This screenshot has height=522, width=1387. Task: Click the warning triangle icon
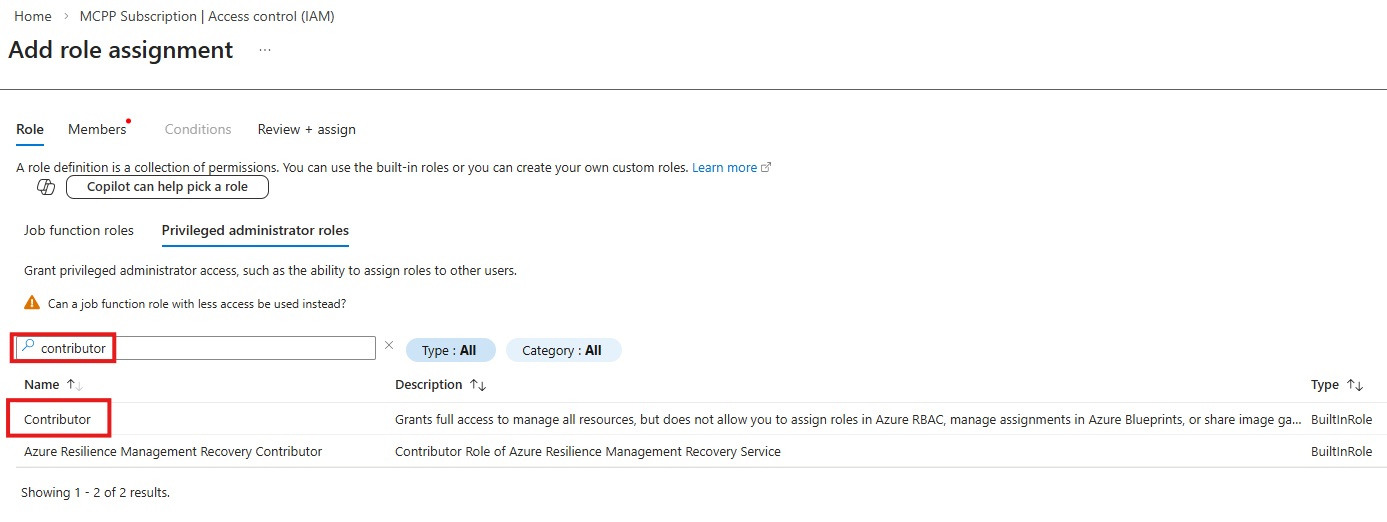pyautogui.click(x=32, y=303)
